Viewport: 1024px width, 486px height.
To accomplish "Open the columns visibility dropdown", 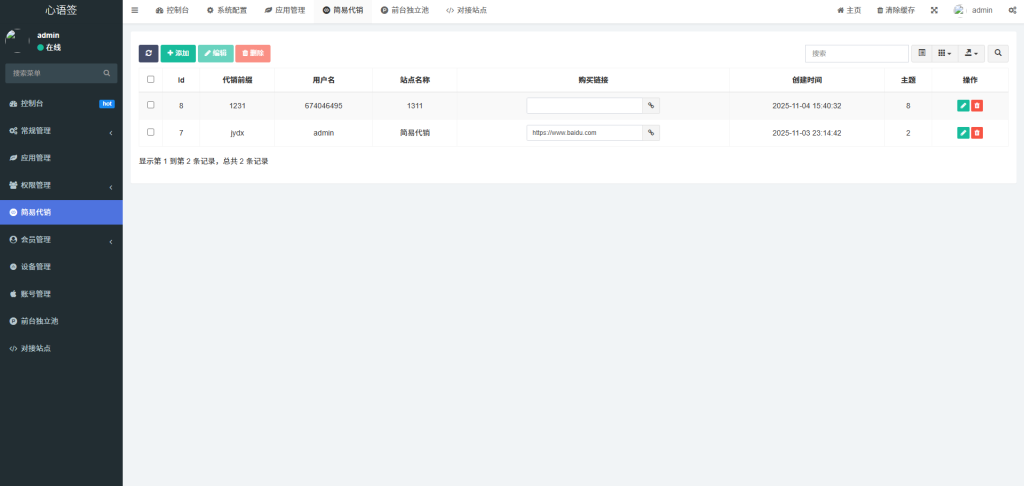I will pyautogui.click(x=945, y=54).
